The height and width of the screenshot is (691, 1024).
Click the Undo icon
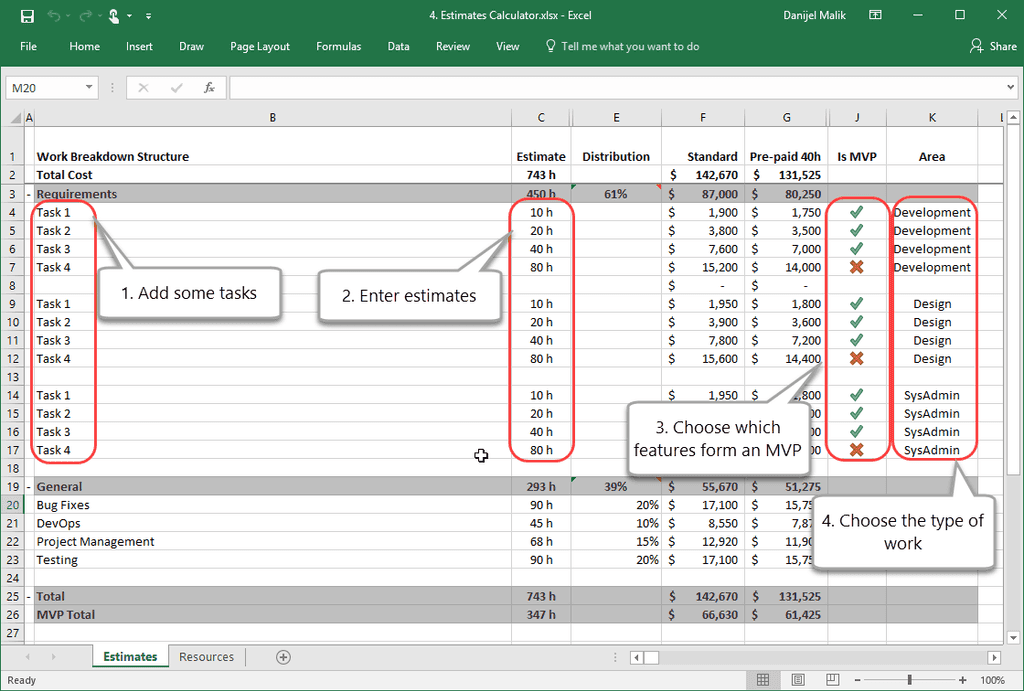[x=55, y=15]
